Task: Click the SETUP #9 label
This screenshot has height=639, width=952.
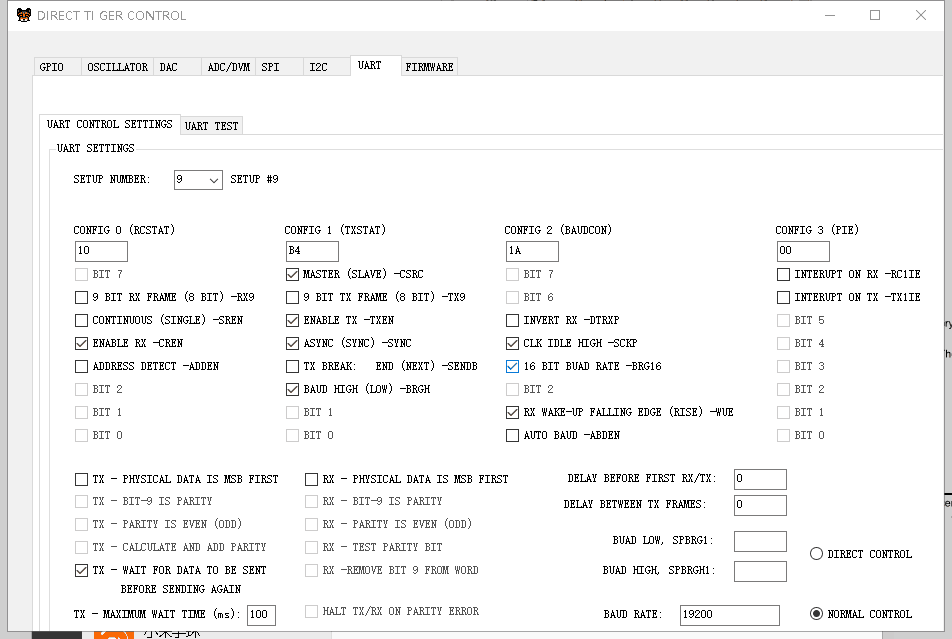Action: pos(254,179)
